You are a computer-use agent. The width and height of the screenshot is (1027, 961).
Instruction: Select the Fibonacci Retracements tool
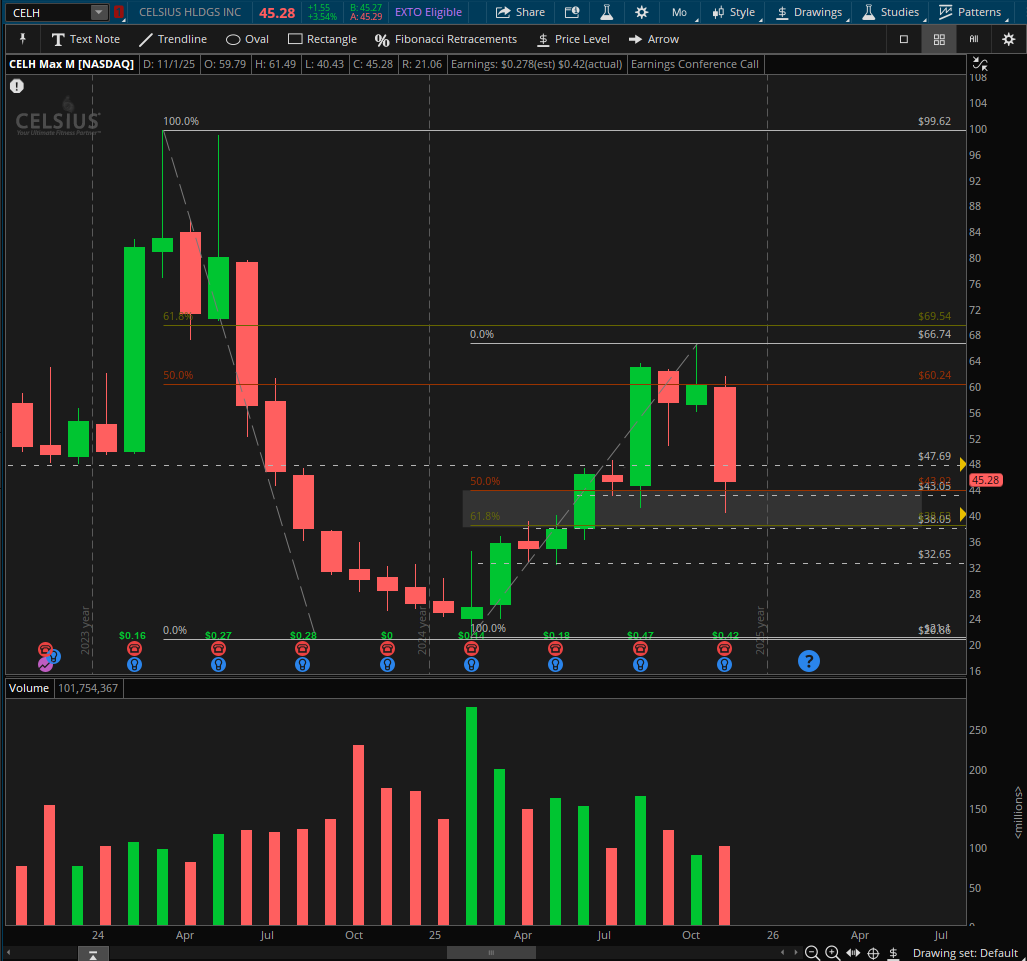click(445, 39)
